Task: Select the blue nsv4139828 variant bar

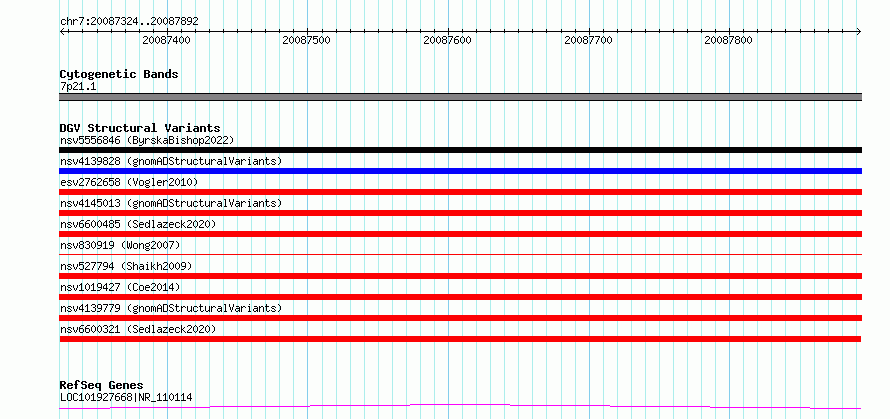Action: [x=460, y=171]
